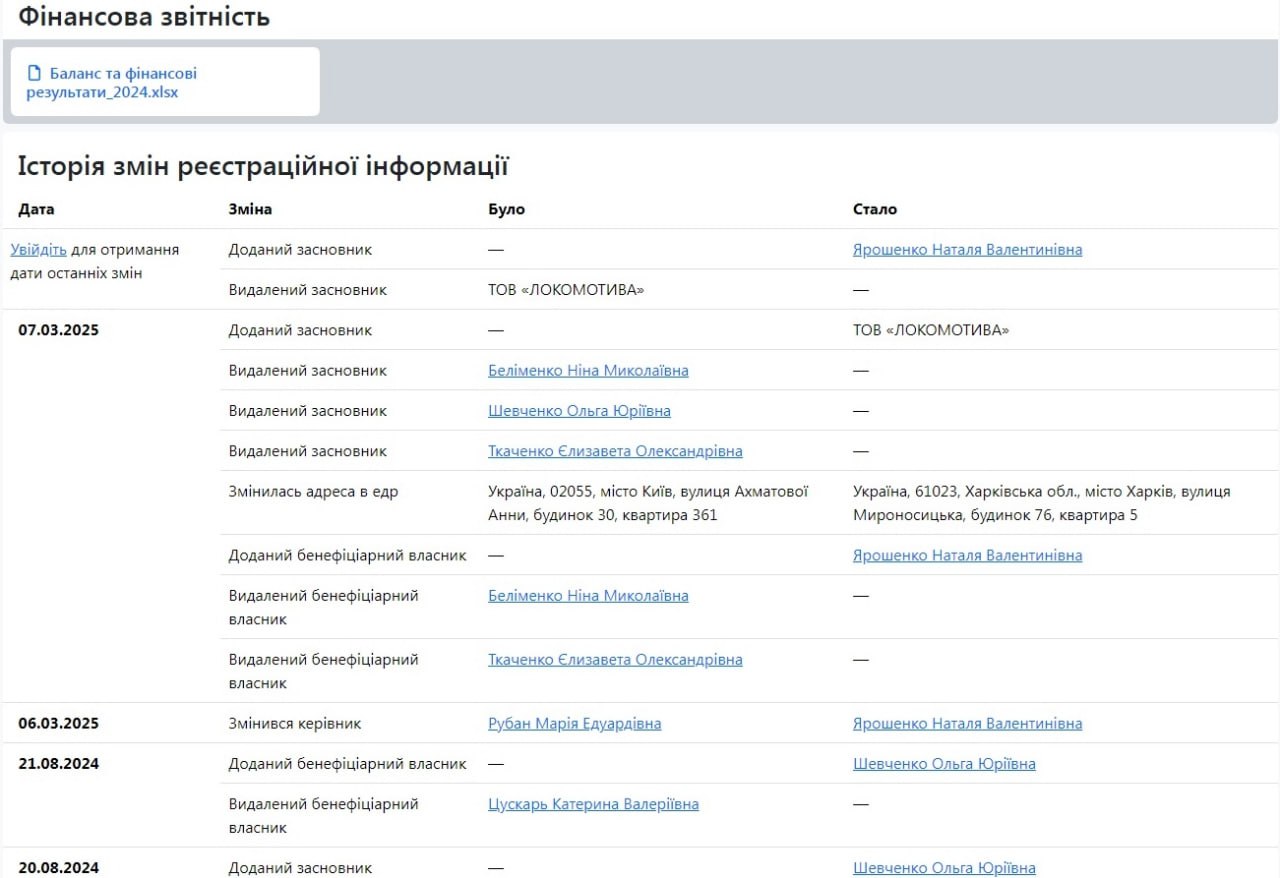
Task: Open Баланс та фінансові результати_2024.xlsx file link
Action: click(x=112, y=83)
